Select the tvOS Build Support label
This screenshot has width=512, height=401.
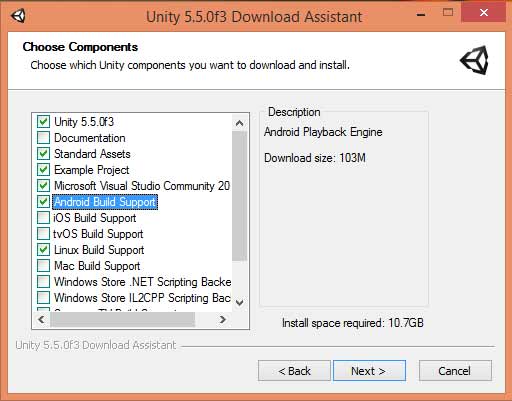point(98,234)
